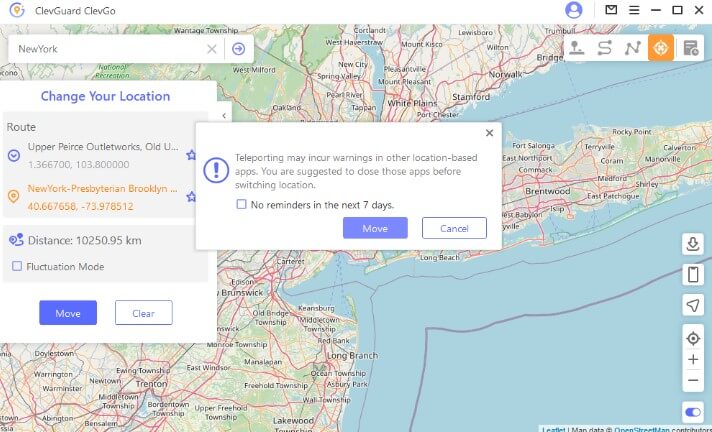Screen dimensions: 712x432
Task: Select the Two-spot route mode icon
Action: (x=605, y=48)
